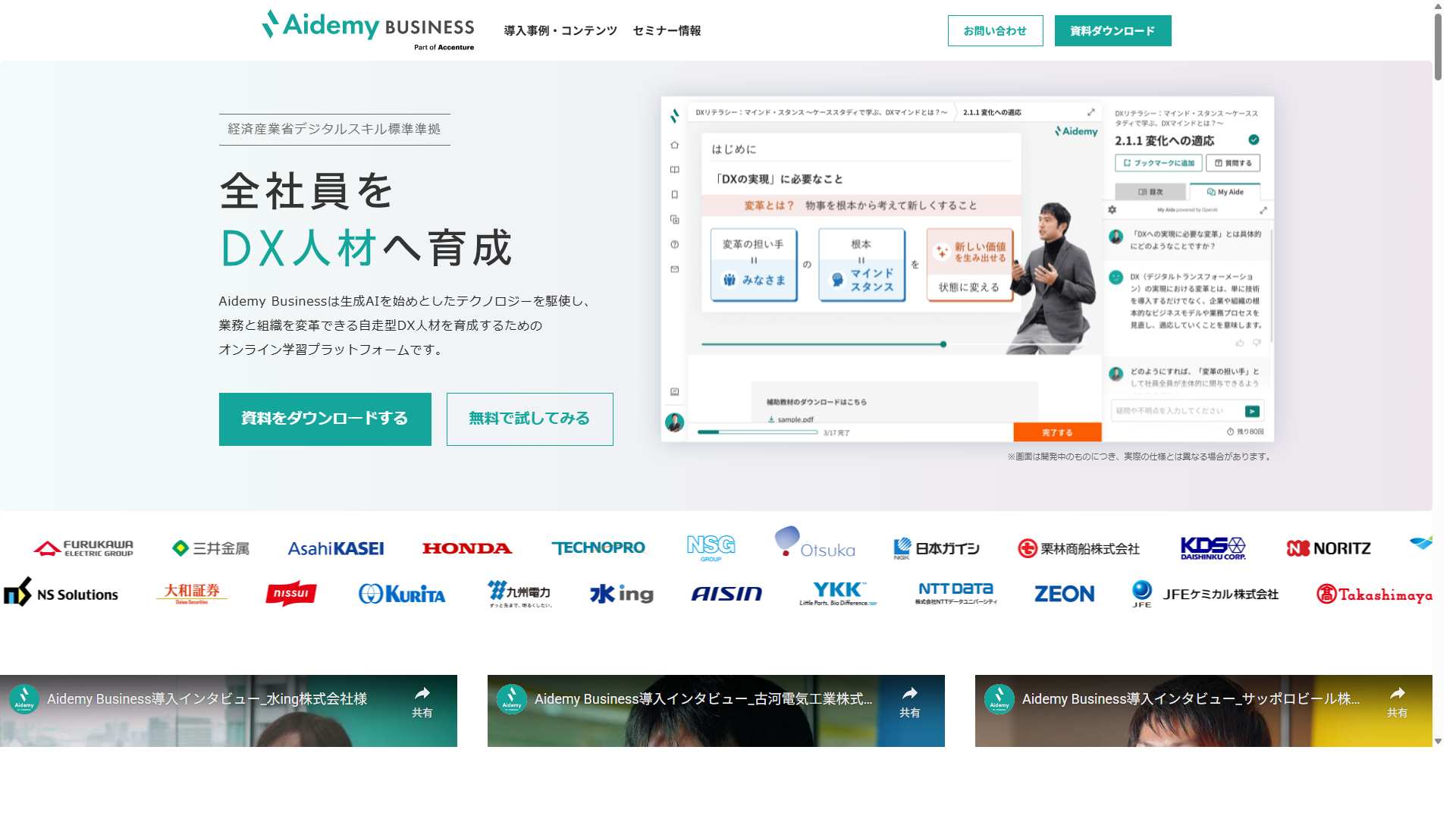The width and height of the screenshot is (1456, 819).
Task: Click the お問い合わせ button
Action: 995,31
